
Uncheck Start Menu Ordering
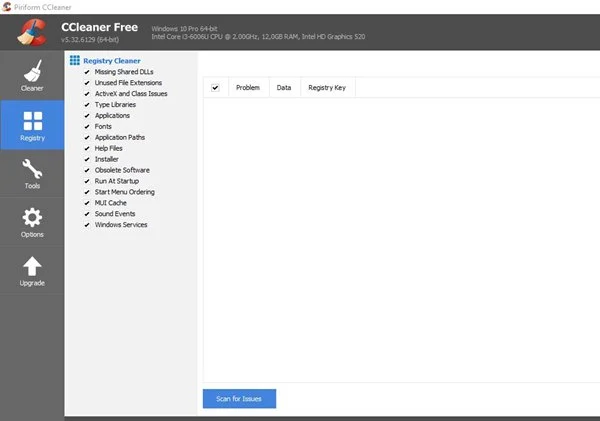(x=87, y=192)
